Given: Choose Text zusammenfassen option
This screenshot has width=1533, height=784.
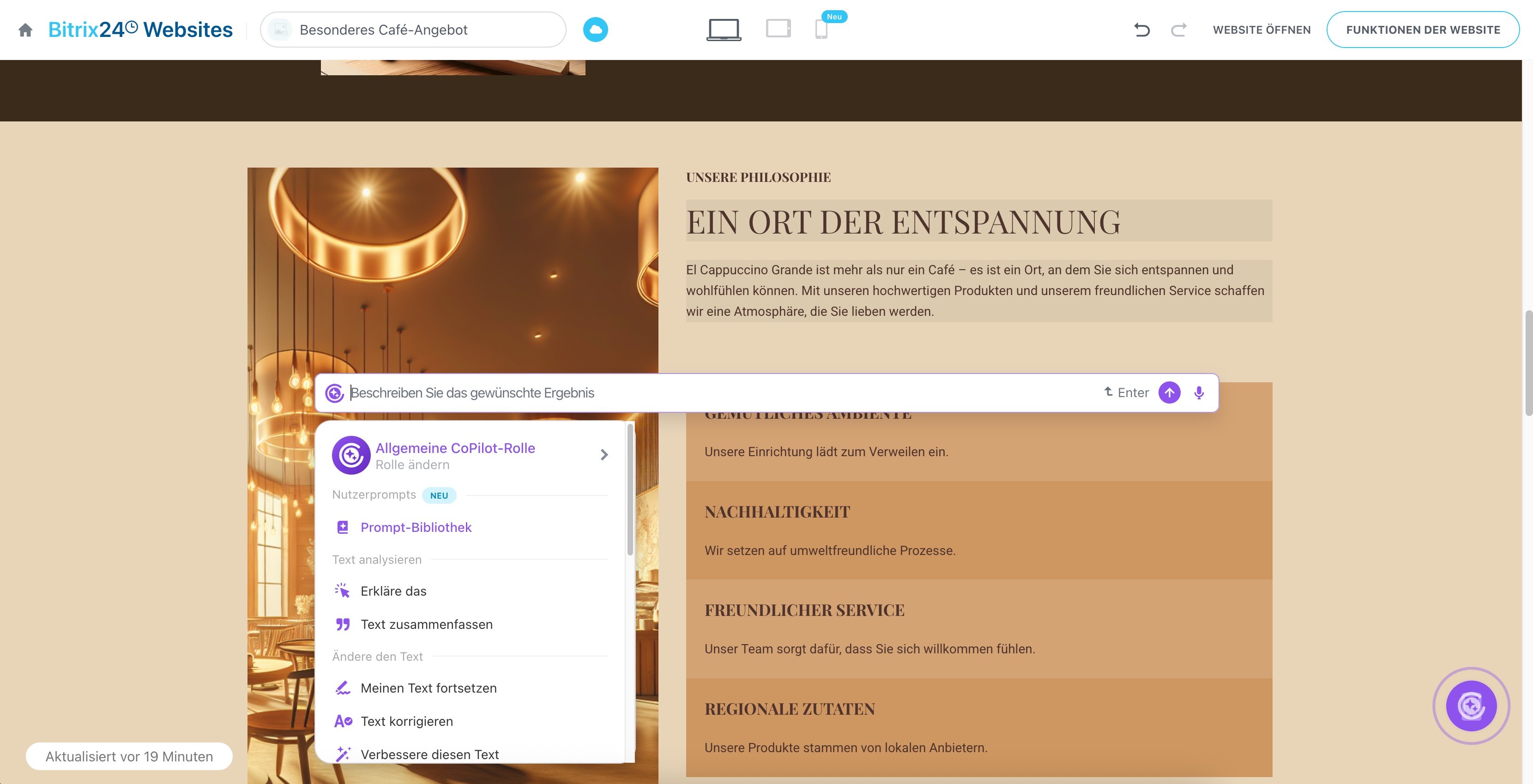Looking at the screenshot, I should click(x=426, y=624).
